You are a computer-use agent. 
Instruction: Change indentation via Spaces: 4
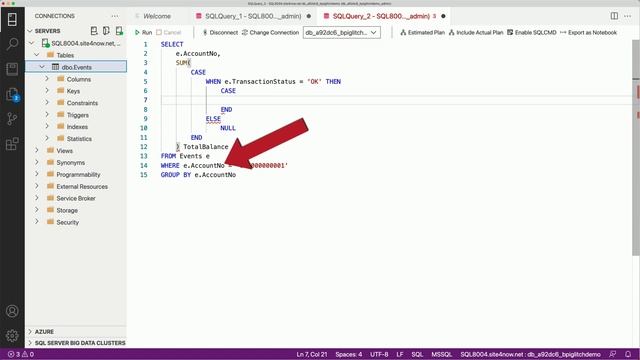point(349,354)
